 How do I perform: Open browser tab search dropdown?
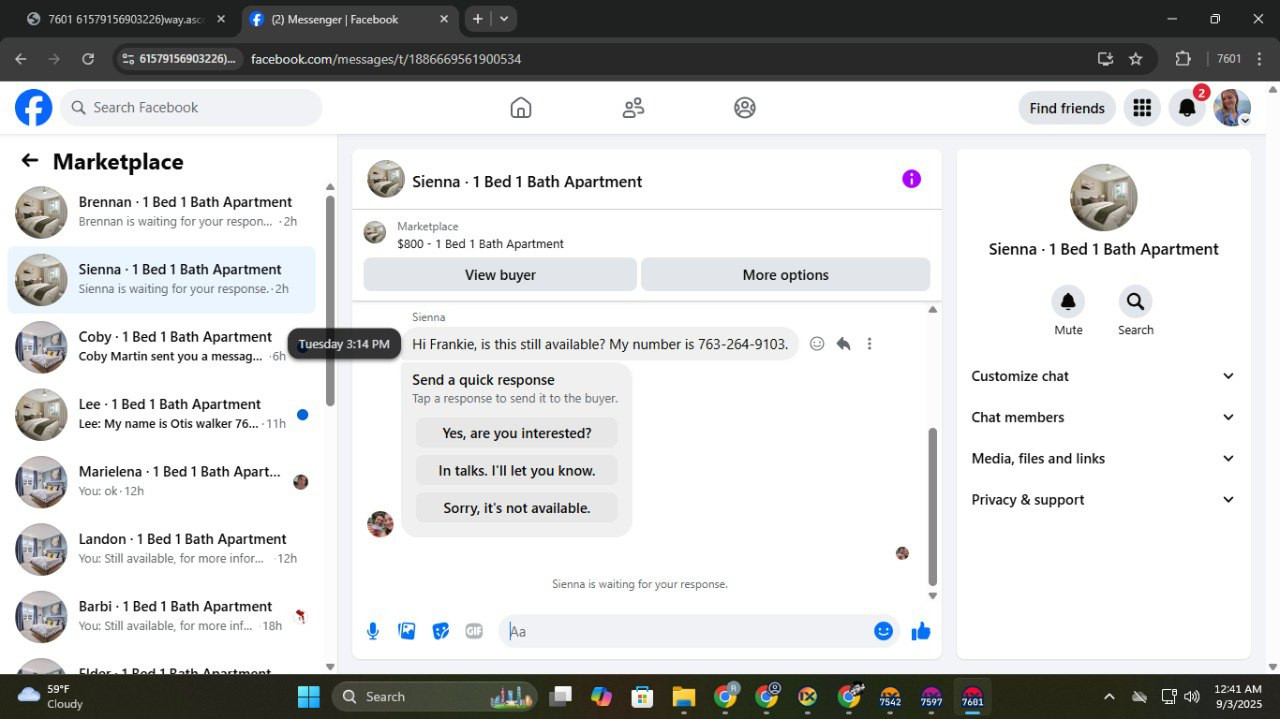pos(504,19)
